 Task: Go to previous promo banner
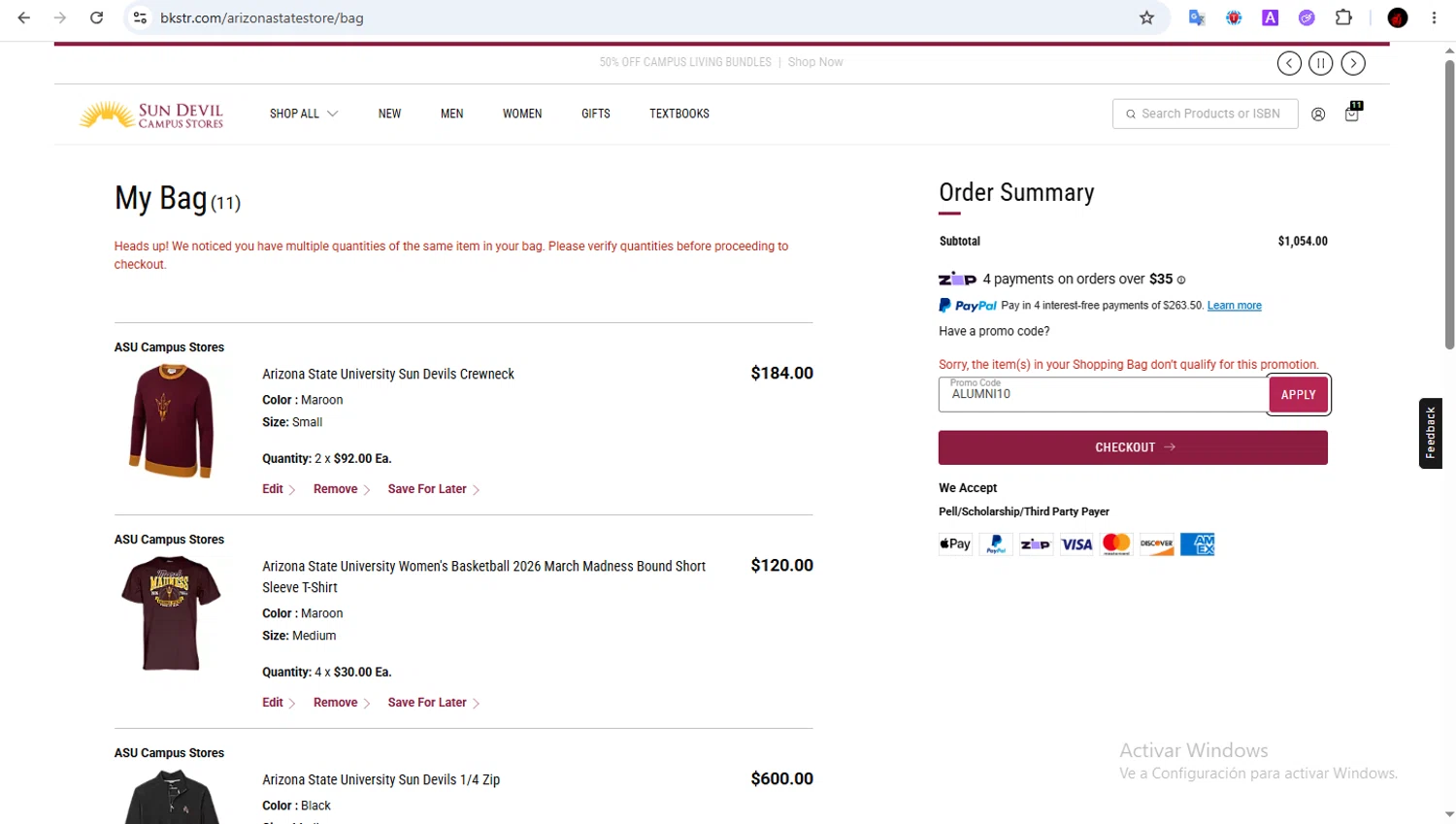pos(1289,63)
